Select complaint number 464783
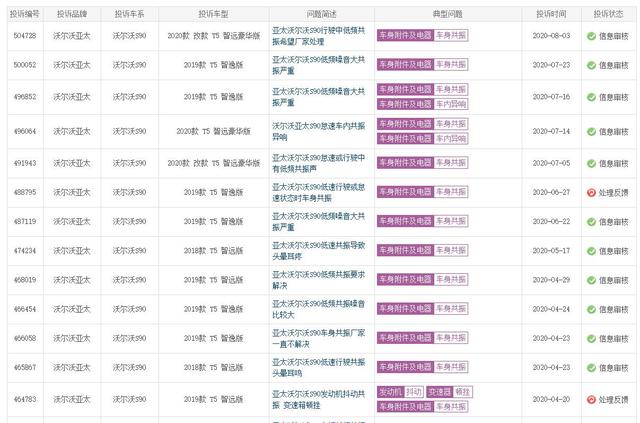Image resolution: width=640 pixels, height=423 pixels. (x=25, y=399)
